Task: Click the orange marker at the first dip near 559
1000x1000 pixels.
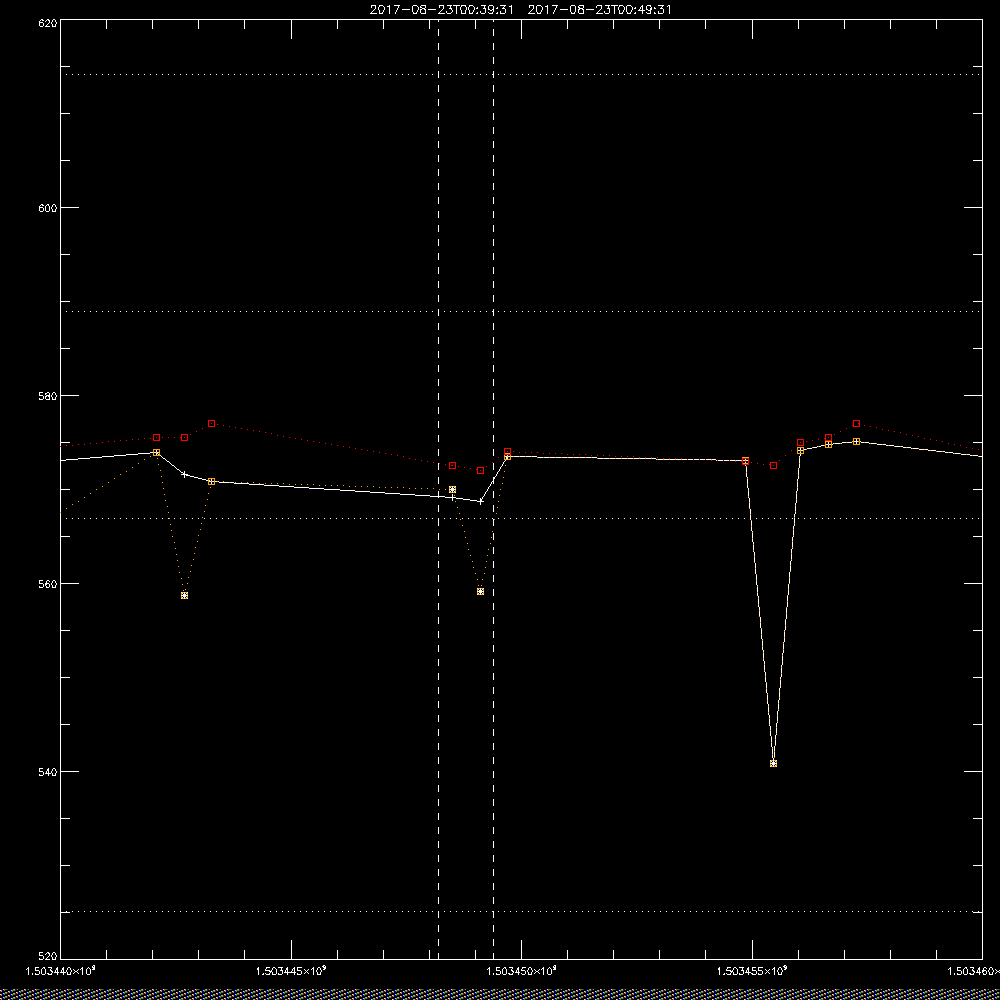Action: point(184,596)
